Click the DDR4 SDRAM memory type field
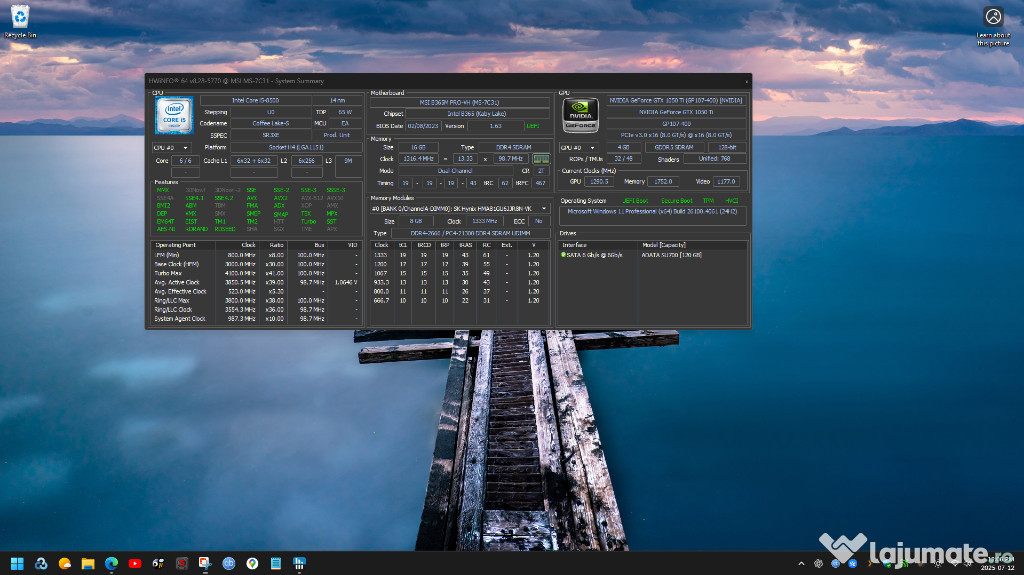 point(514,148)
